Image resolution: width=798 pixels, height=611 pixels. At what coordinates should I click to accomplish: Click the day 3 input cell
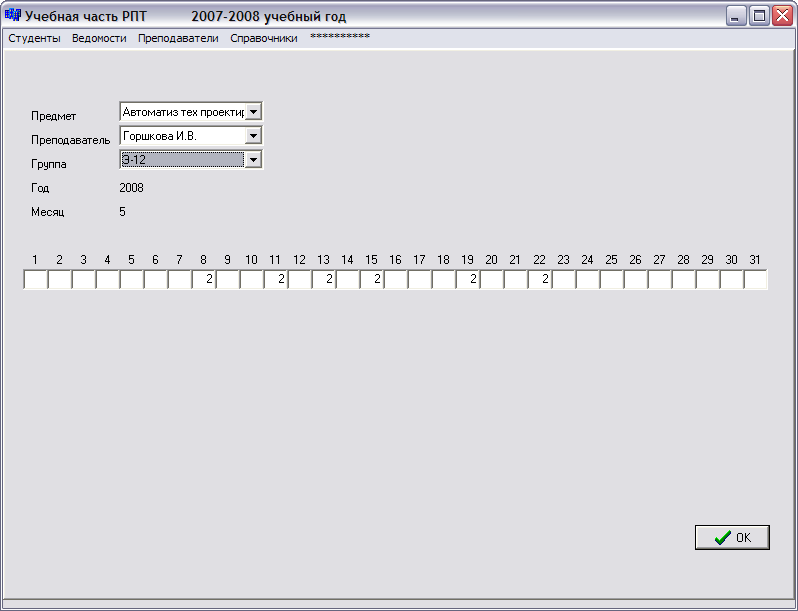(x=83, y=279)
